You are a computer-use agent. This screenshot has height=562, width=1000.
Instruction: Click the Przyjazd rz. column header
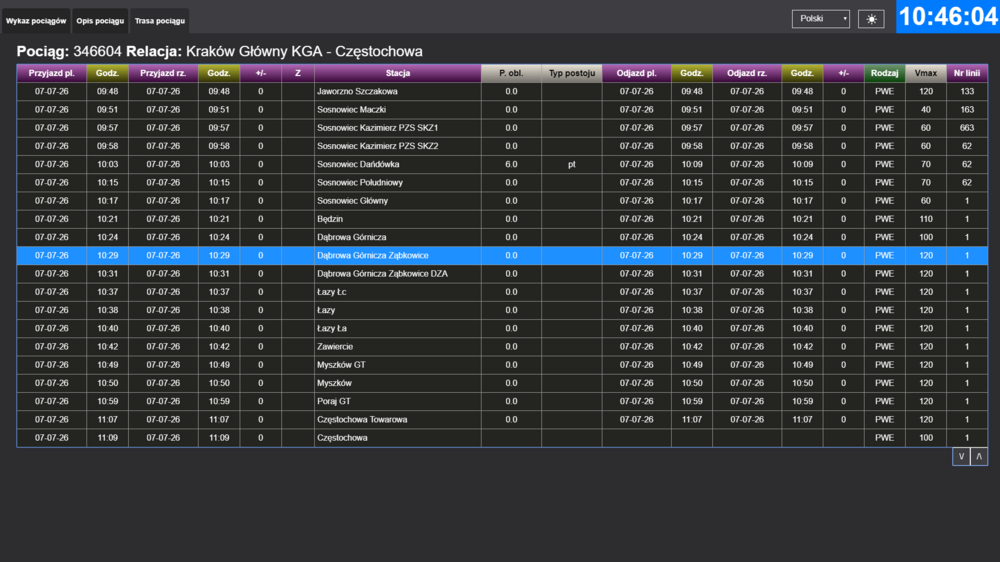click(x=163, y=73)
